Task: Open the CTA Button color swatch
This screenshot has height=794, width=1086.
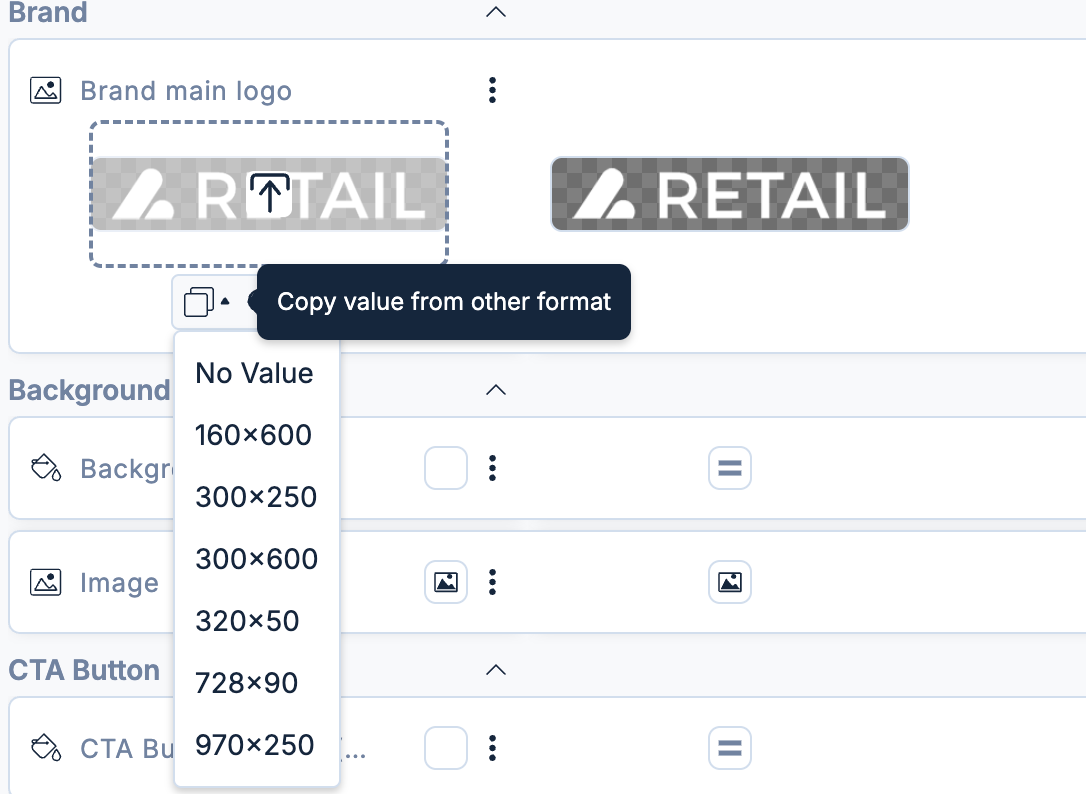Action: pyautogui.click(x=446, y=748)
